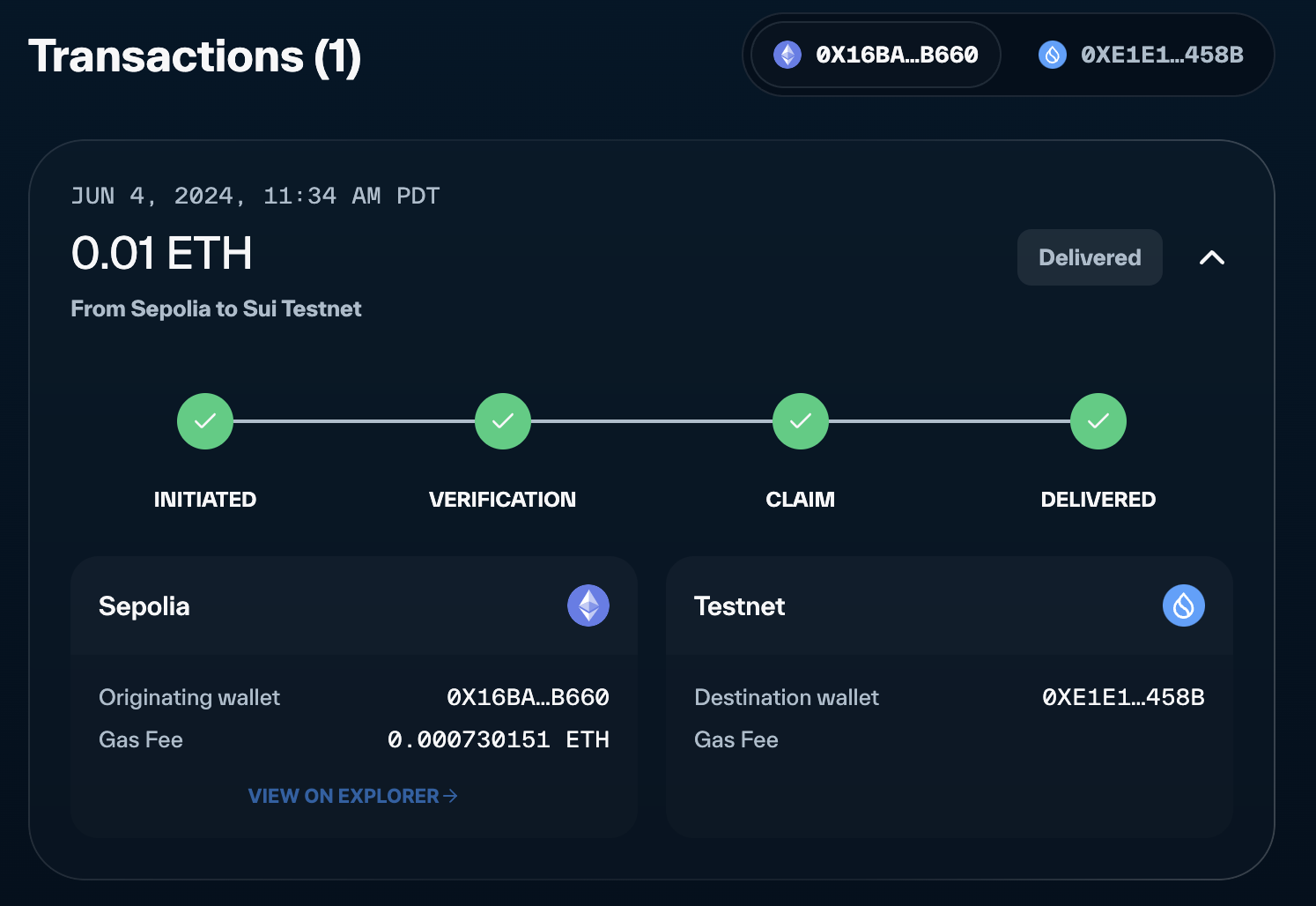Click the Claim step checkmark

coord(801,421)
